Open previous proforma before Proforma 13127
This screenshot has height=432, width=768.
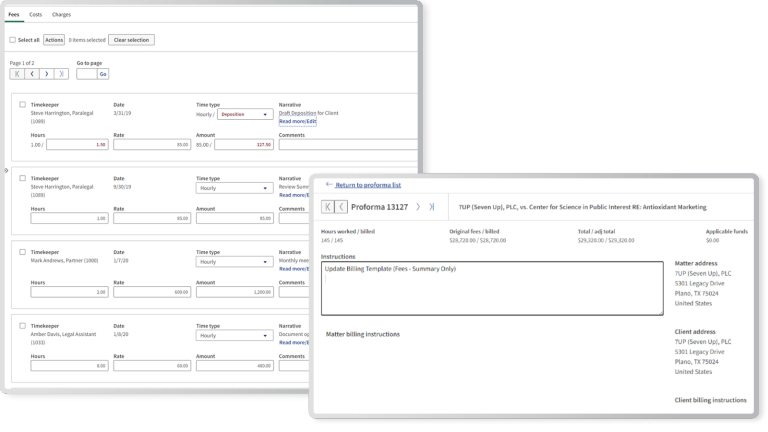[341, 206]
